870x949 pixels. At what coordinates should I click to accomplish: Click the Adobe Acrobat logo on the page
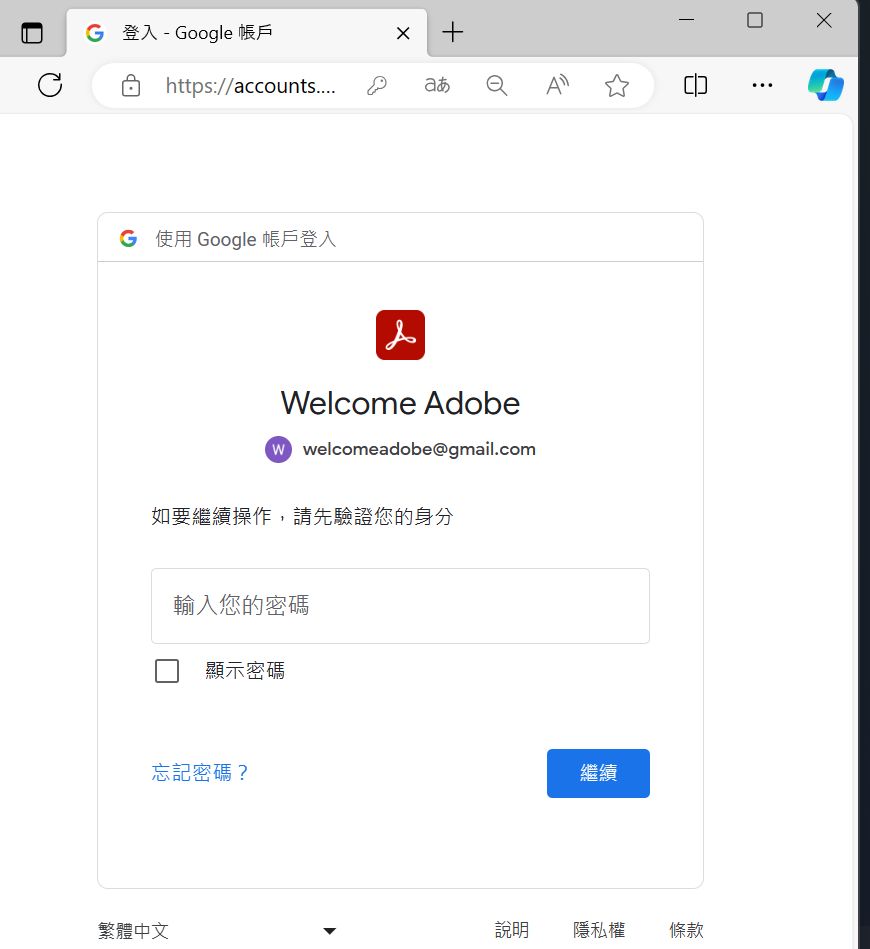pyautogui.click(x=400, y=334)
